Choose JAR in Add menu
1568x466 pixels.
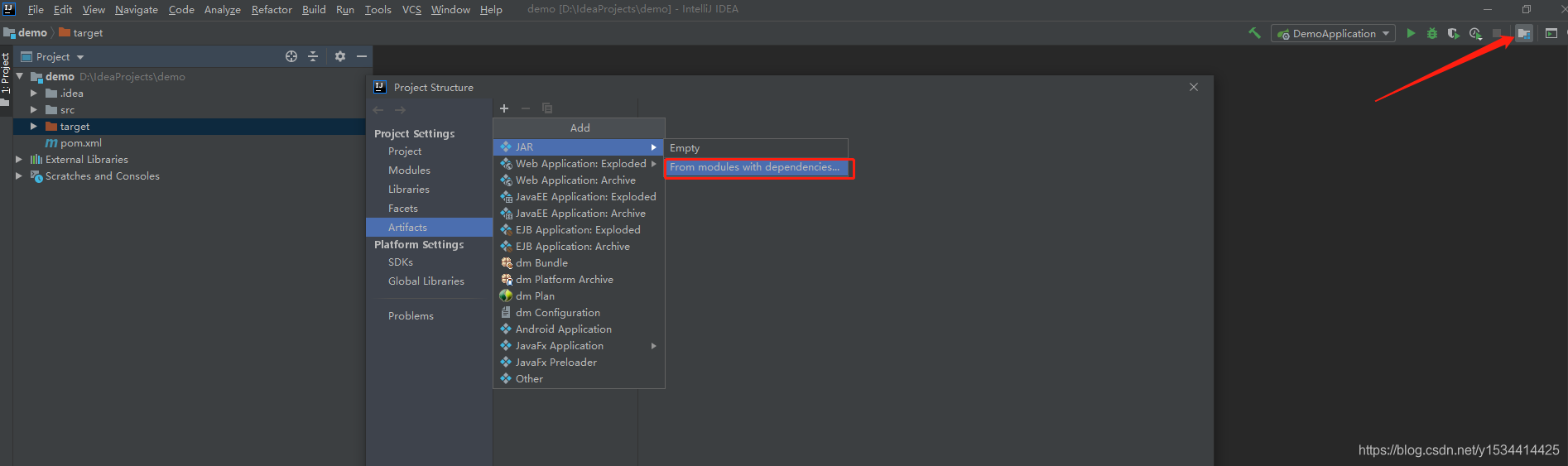click(579, 147)
